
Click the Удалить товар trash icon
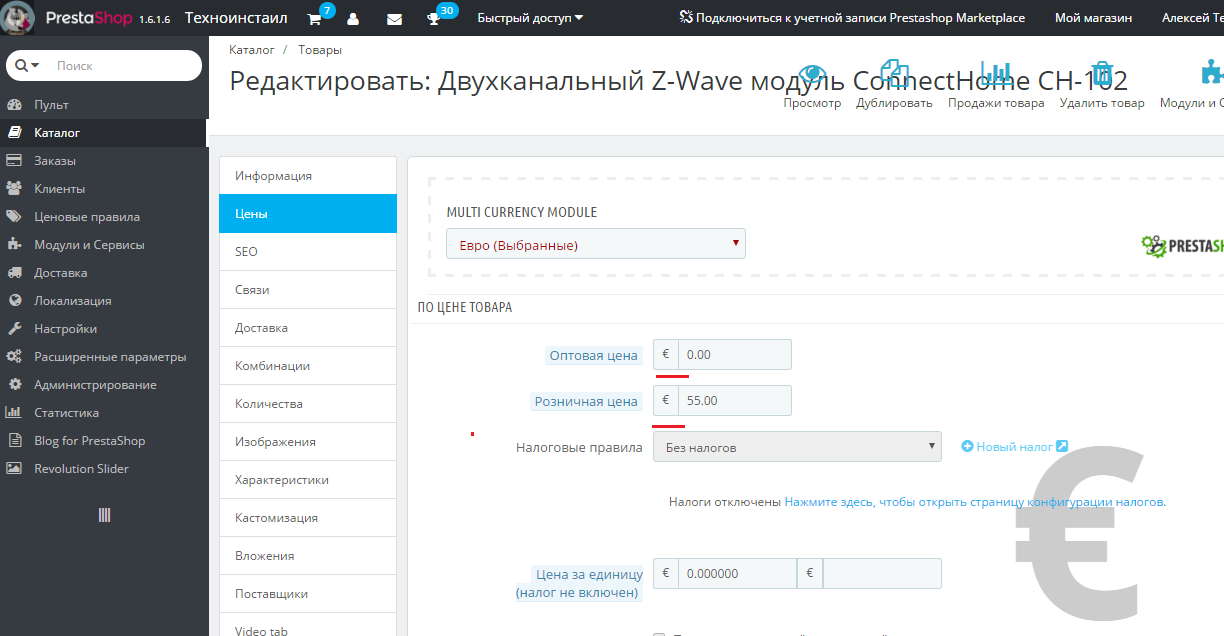click(x=1102, y=74)
